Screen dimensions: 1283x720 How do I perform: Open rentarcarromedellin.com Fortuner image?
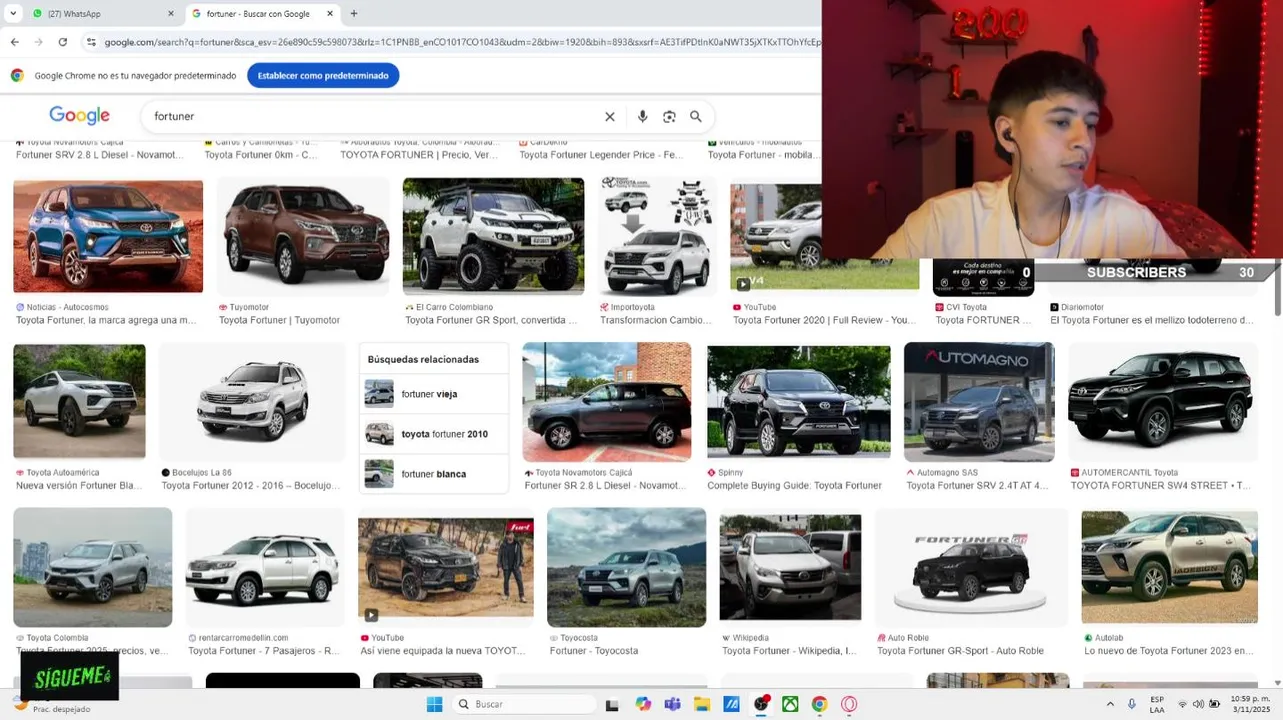click(x=265, y=567)
